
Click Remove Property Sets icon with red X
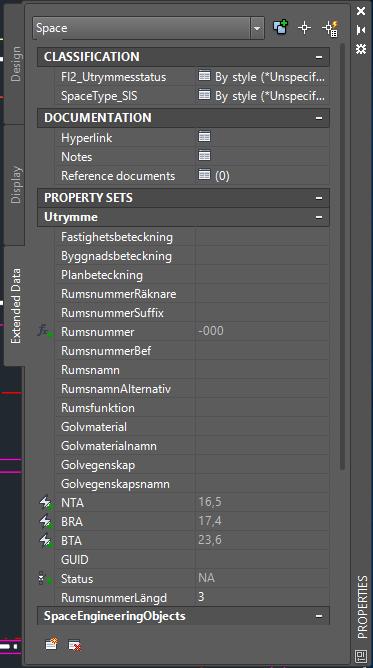[x=75, y=645]
